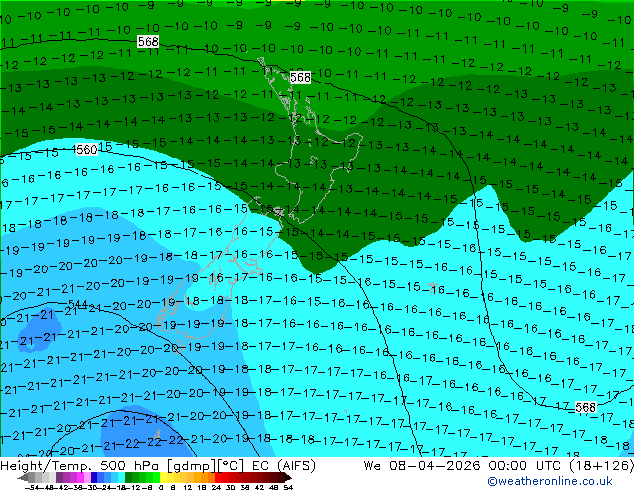Click the 560 contour label
This screenshot has width=634, height=490.
[x=86, y=150]
